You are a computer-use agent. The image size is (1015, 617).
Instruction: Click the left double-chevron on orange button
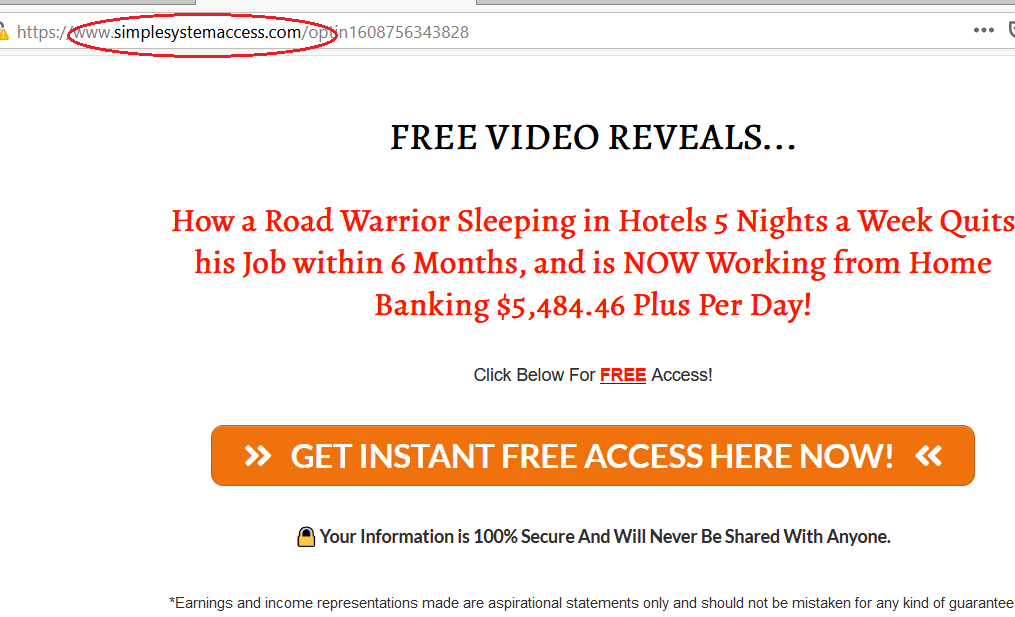tap(257, 456)
